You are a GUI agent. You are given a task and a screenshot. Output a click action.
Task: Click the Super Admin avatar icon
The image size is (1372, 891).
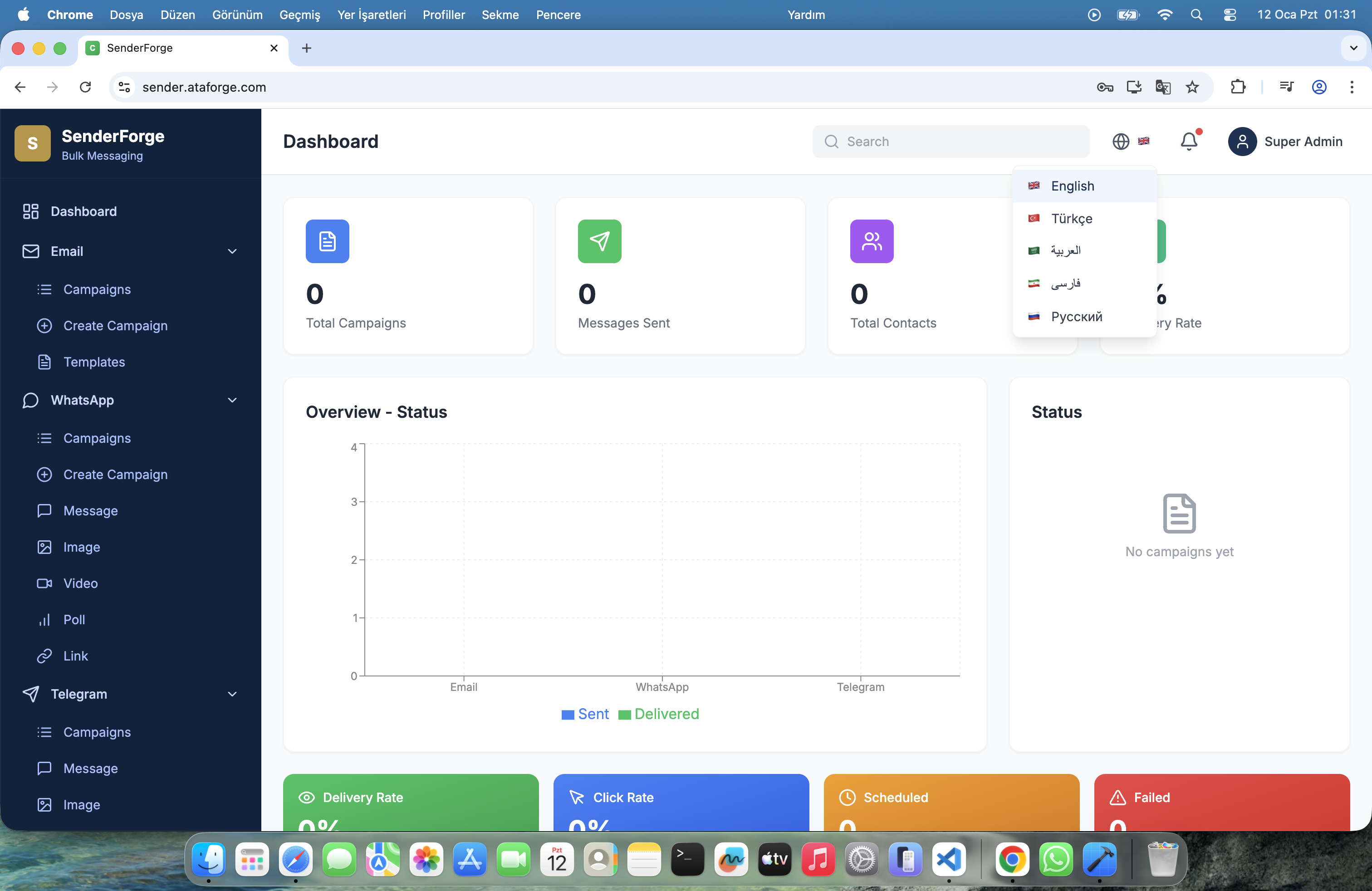pos(1242,141)
